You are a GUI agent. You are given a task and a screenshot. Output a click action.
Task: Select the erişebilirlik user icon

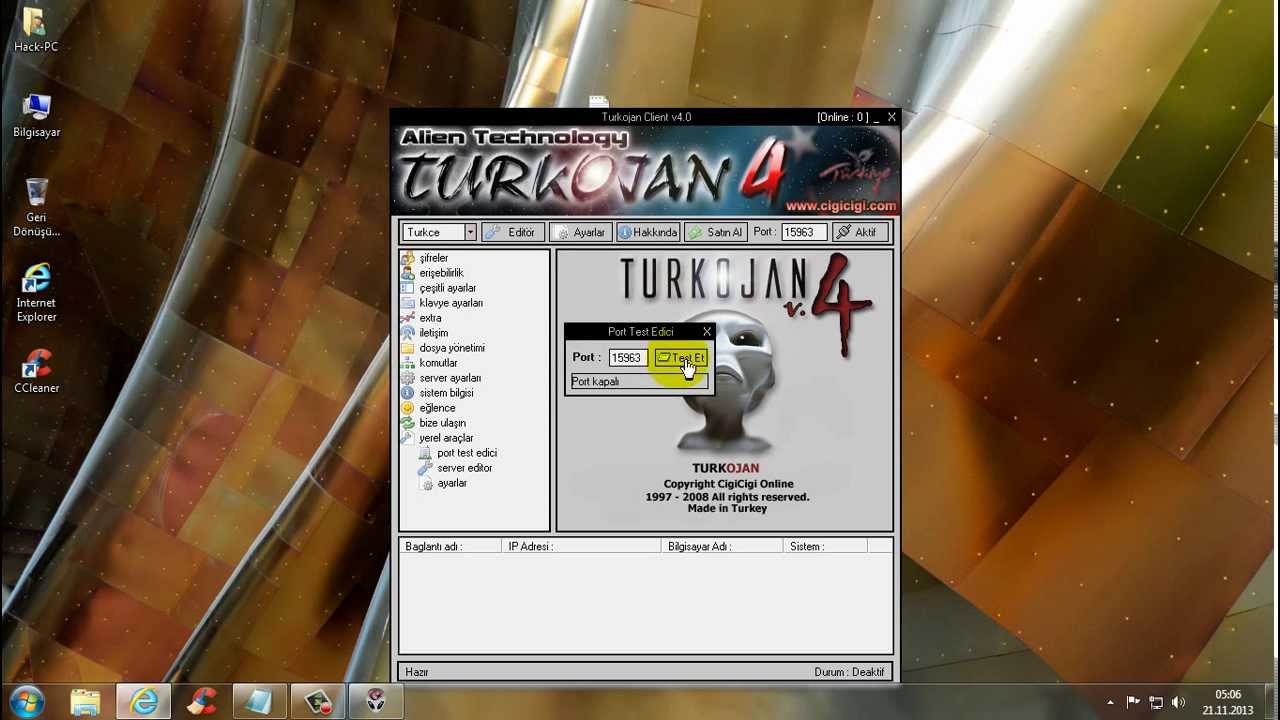click(x=407, y=273)
